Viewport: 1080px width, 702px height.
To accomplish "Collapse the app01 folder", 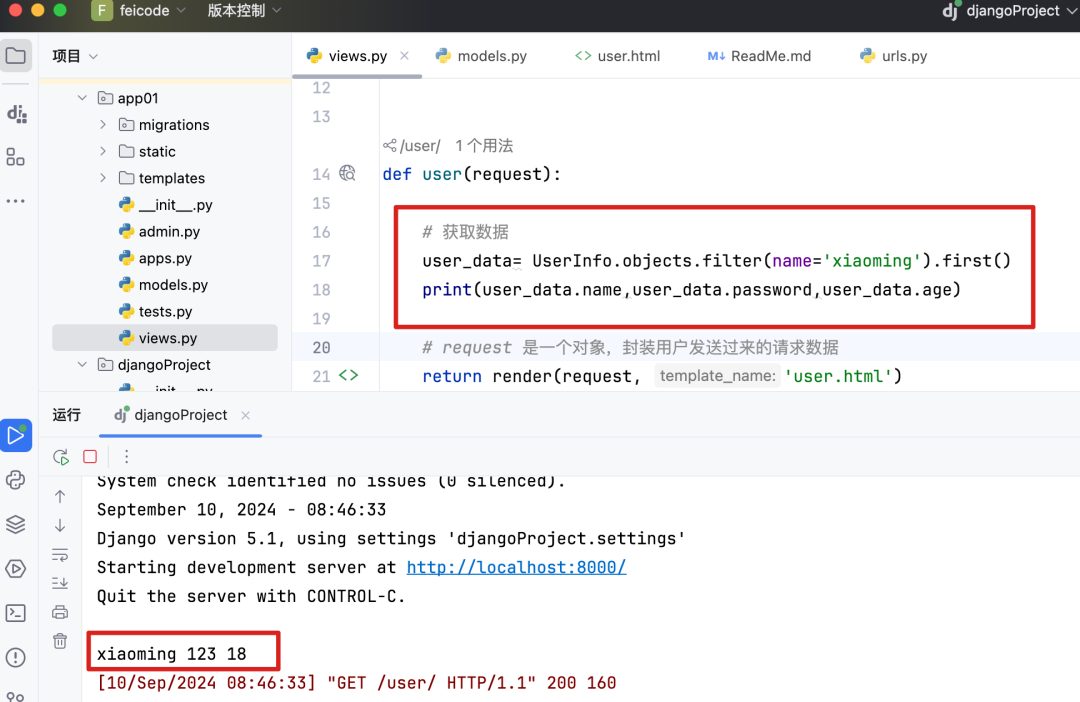I will coord(83,97).
